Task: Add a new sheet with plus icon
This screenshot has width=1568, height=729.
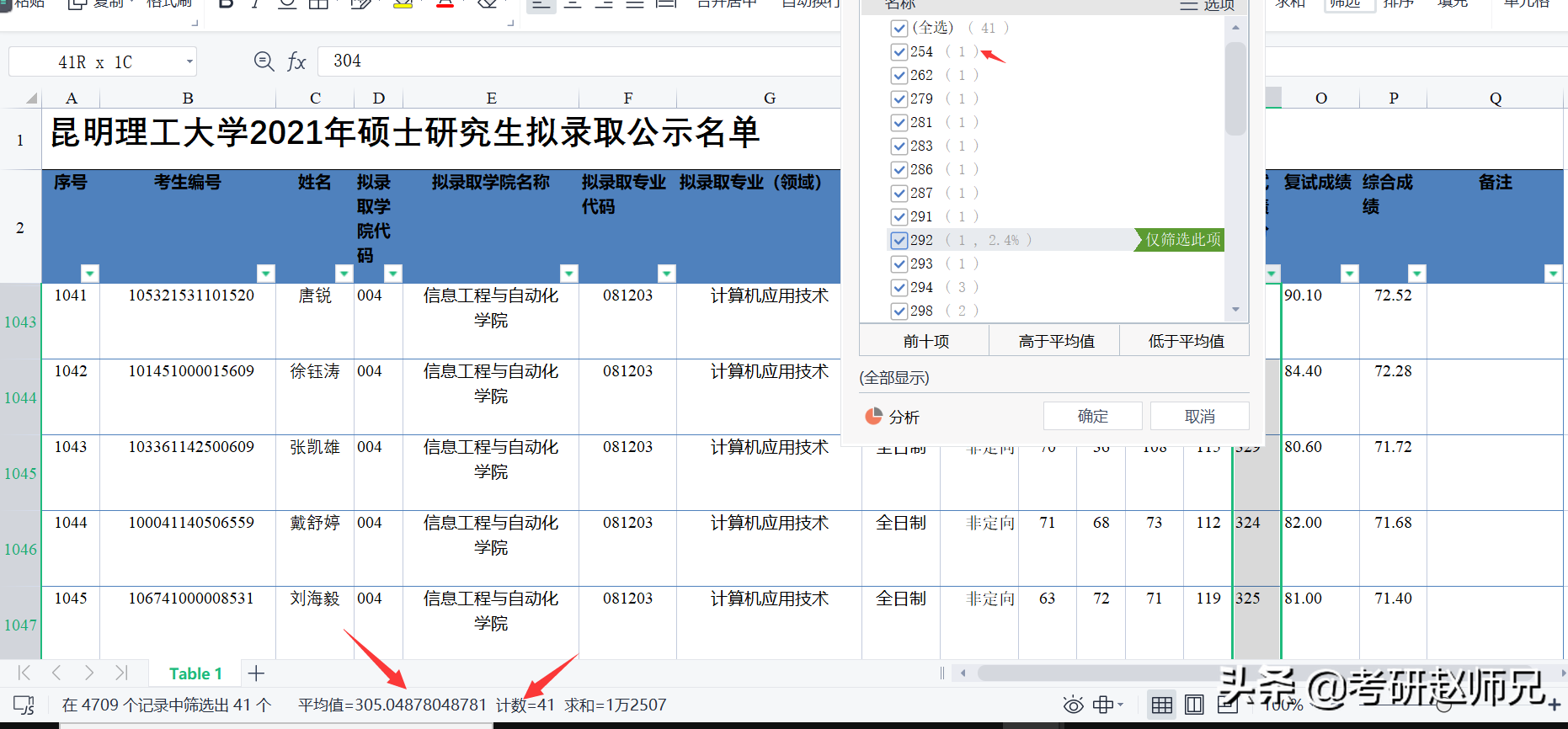Action: click(x=257, y=673)
